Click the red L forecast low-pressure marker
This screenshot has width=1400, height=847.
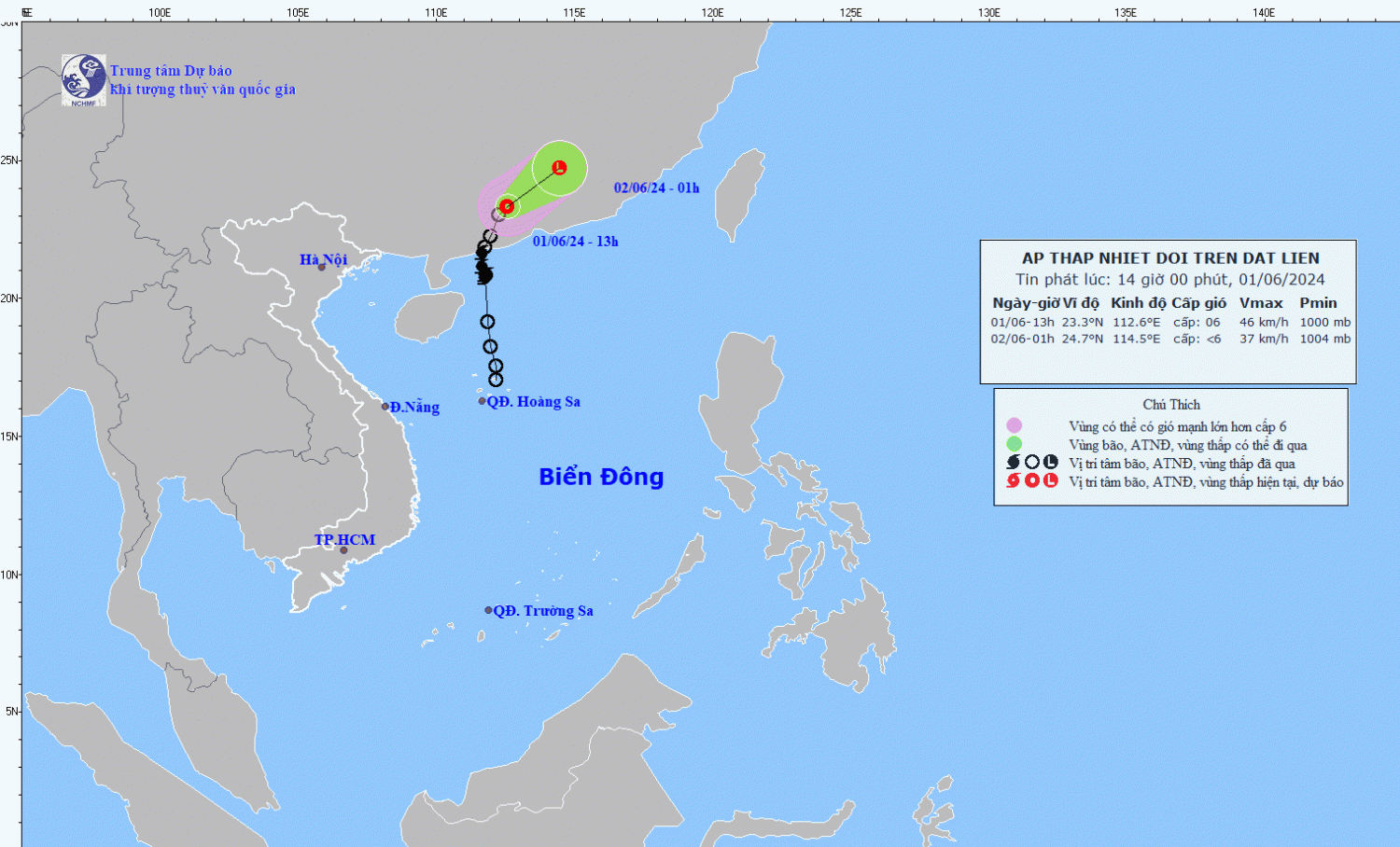point(559,168)
